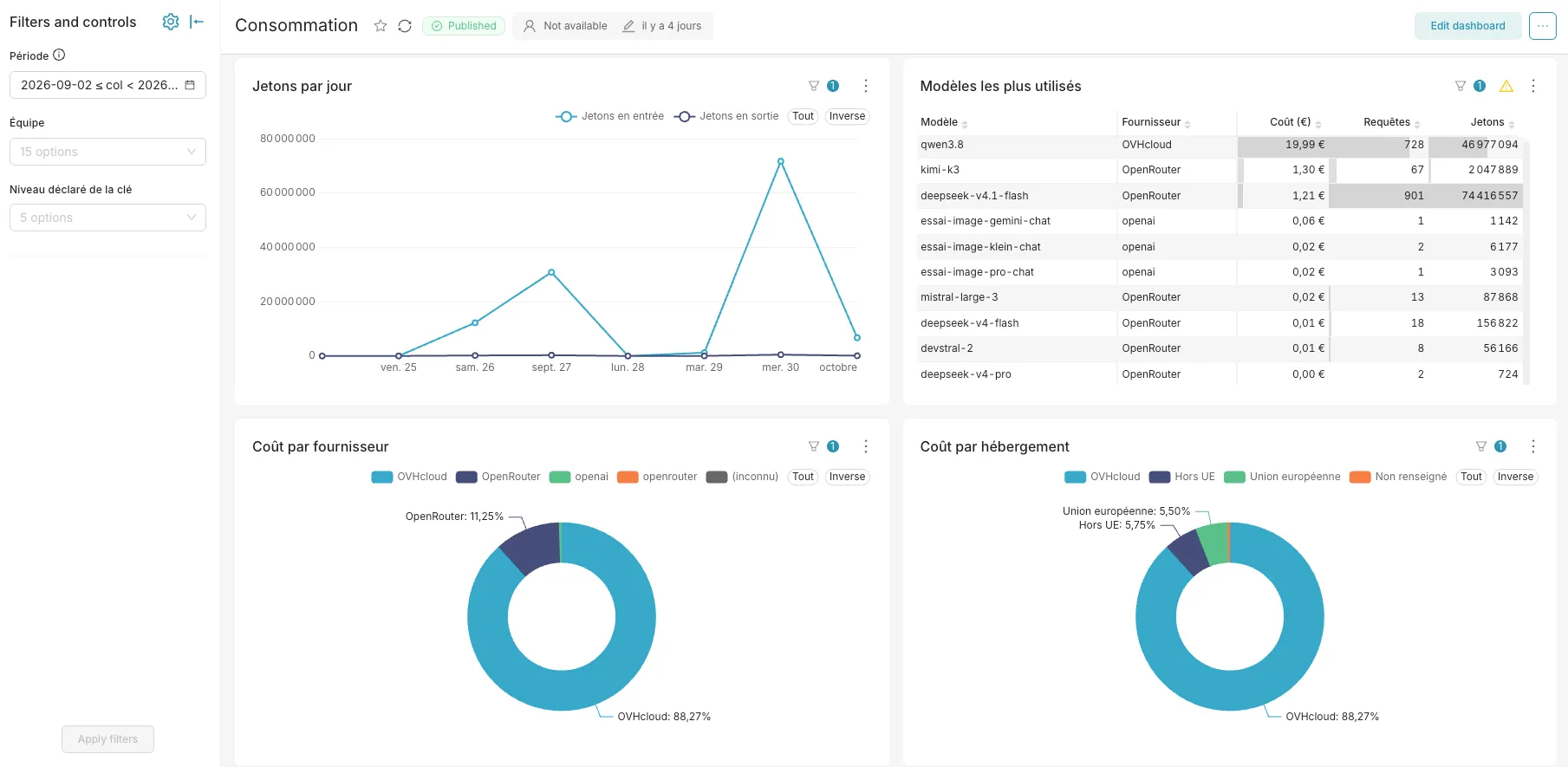Toggle Union européenne legend entry

[1282, 477]
